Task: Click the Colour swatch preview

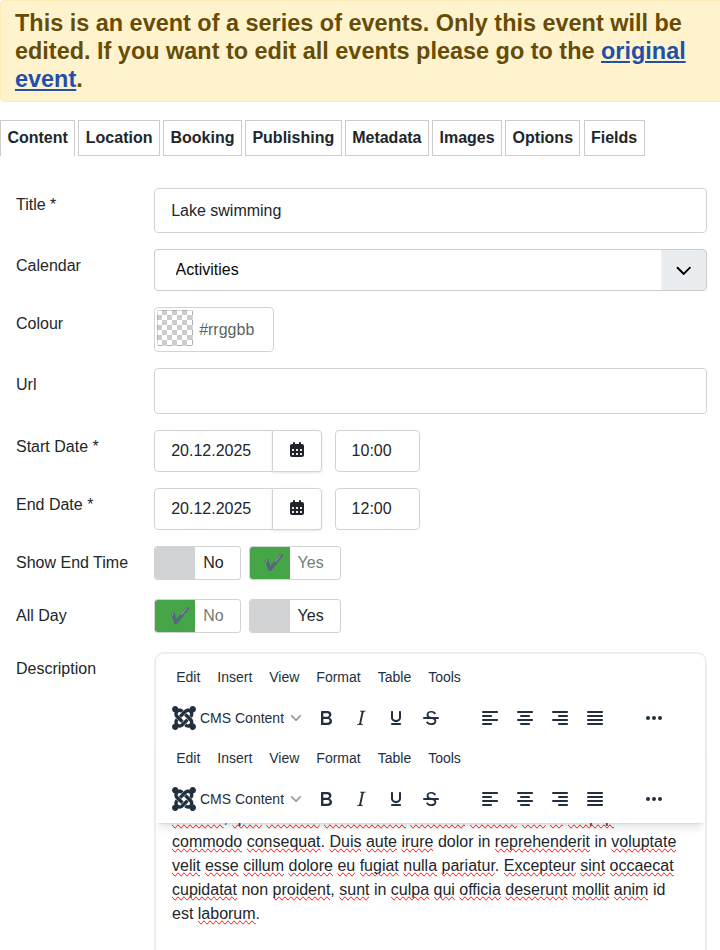Action: pyautogui.click(x=175, y=329)
